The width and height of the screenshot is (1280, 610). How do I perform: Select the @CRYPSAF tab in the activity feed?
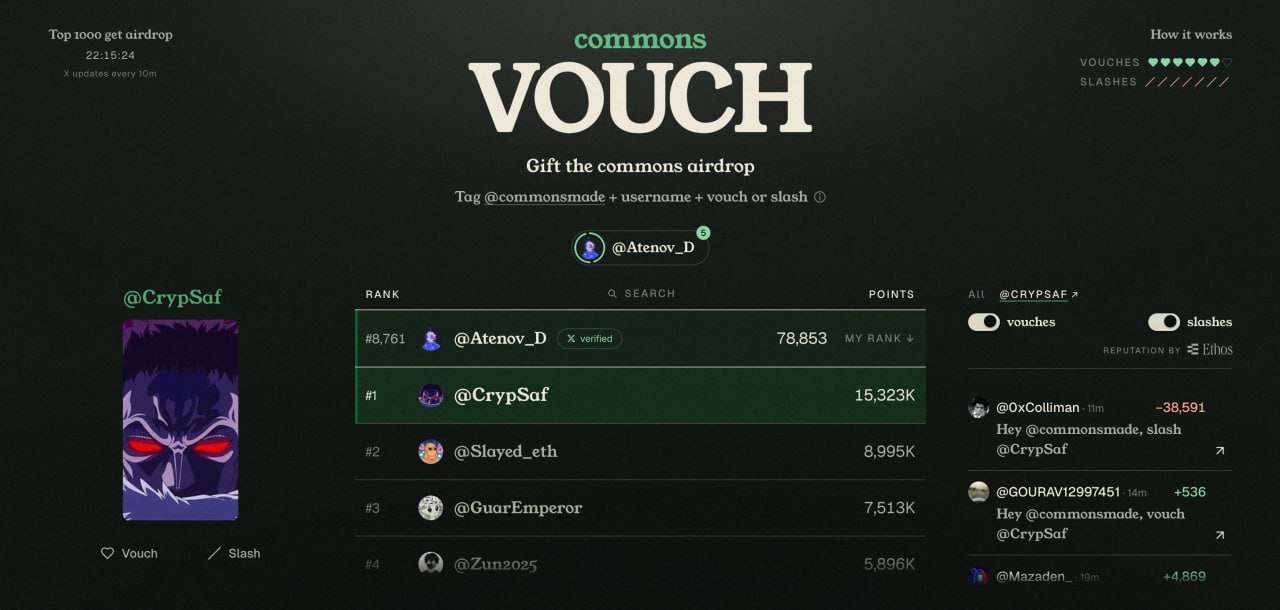(x=1039, y=295)
